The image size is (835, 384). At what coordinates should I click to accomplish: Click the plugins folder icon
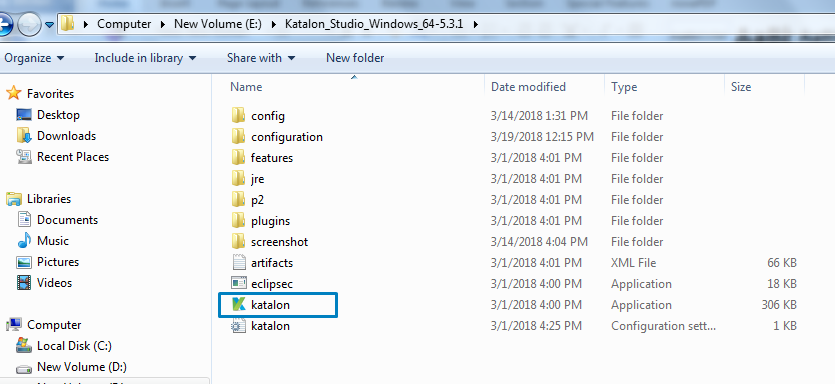click(x=238, y=220)
